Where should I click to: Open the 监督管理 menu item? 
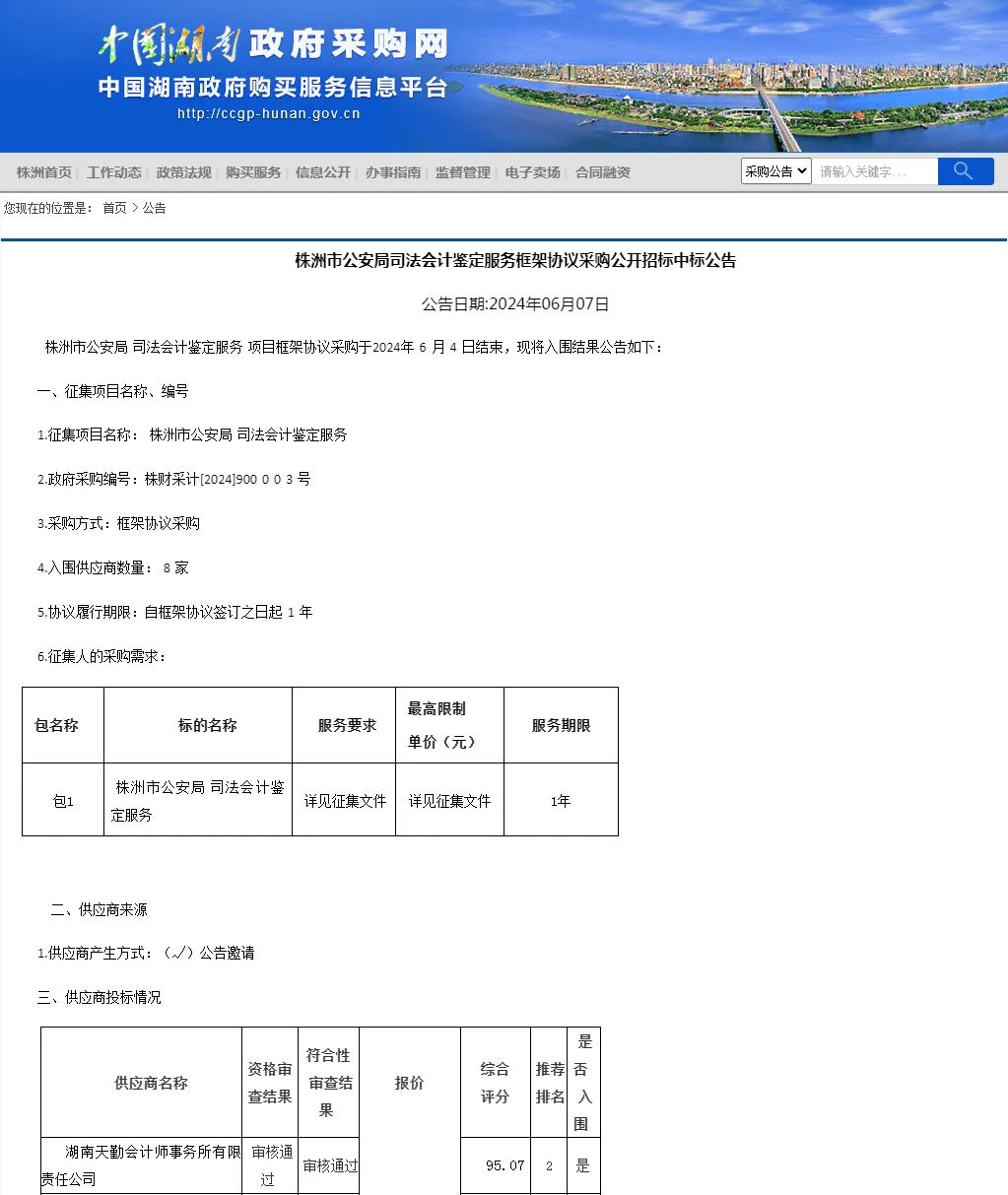point(463,172)
